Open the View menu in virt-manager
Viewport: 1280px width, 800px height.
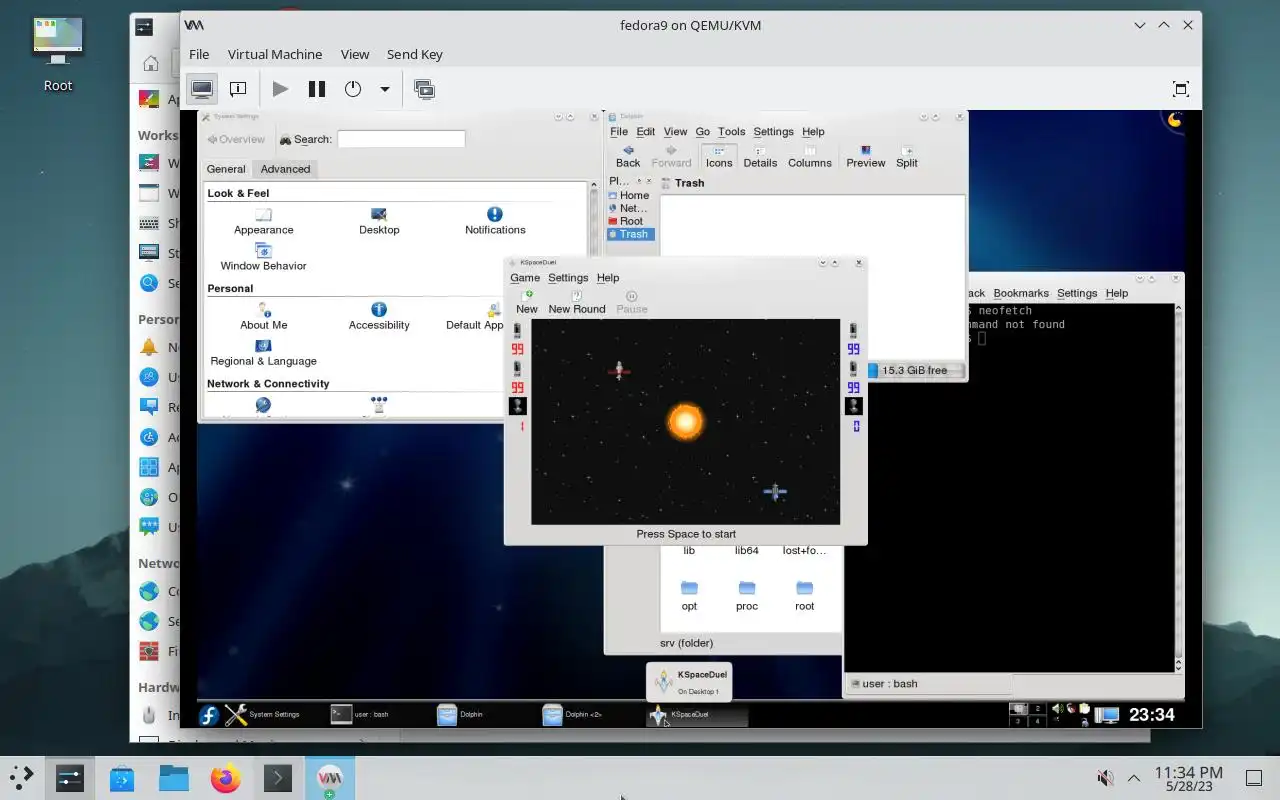[355, 54]
